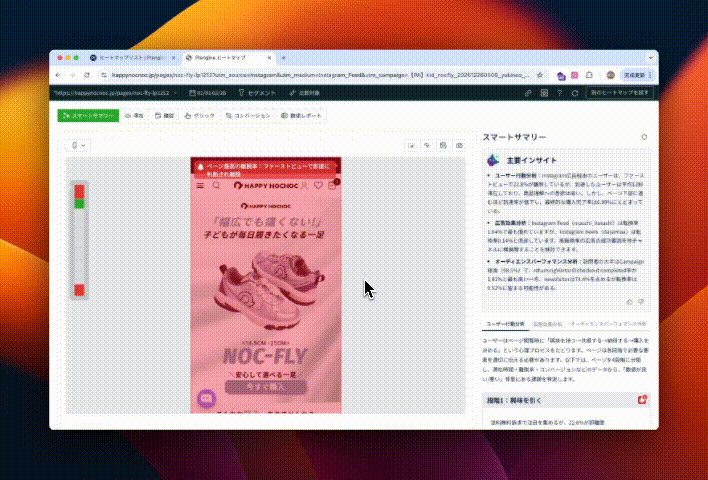Select the 数値レポート tab
This screenshot has height=480, width=708.
pos(300,116)
